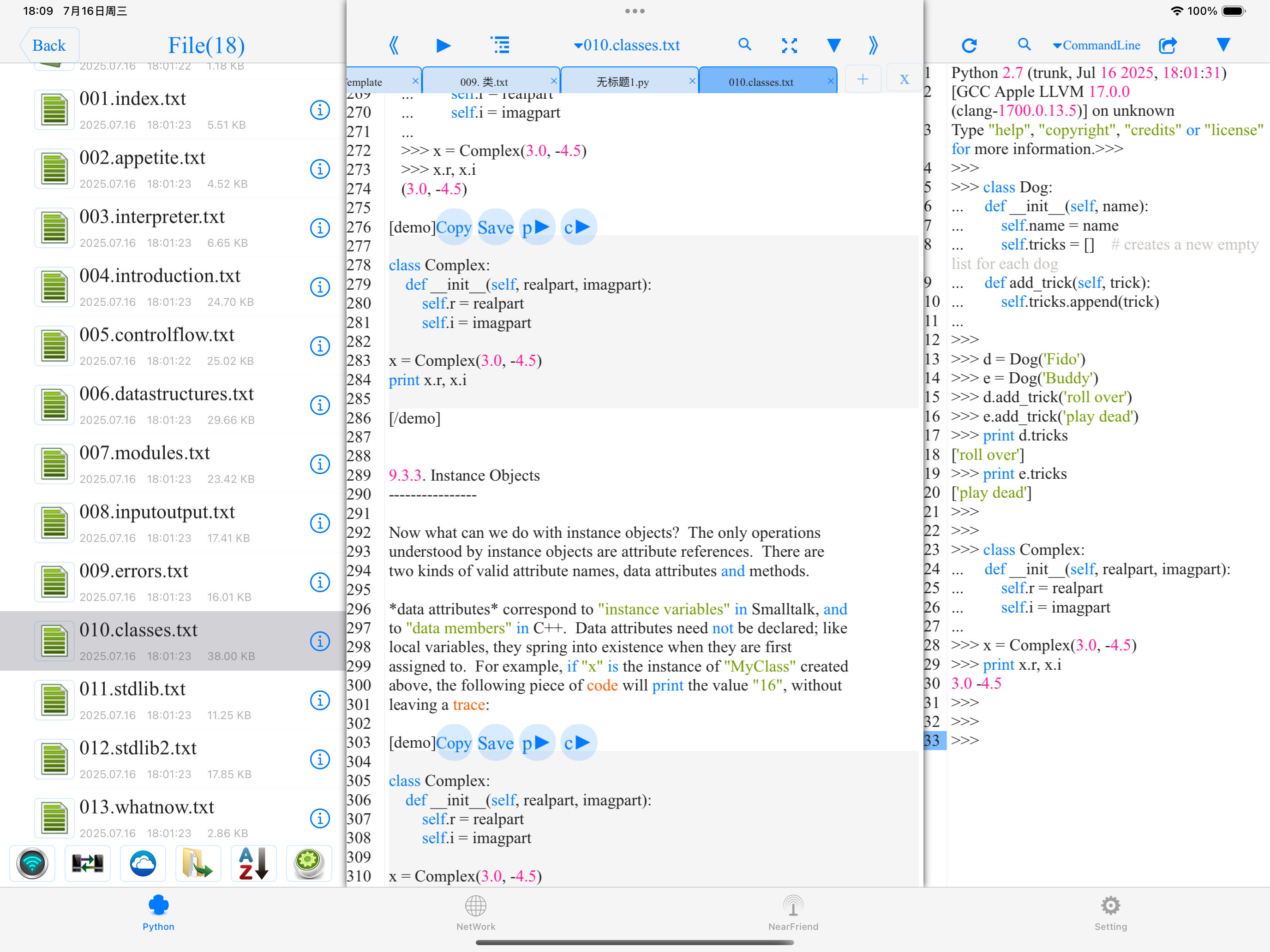Copy the demo at line 276

[x=454, y=227]
